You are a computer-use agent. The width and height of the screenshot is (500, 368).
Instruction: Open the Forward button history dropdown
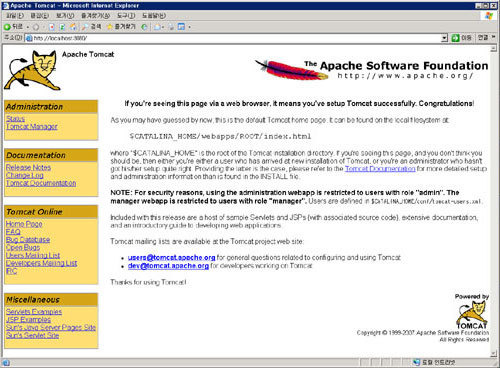point(43,27)
